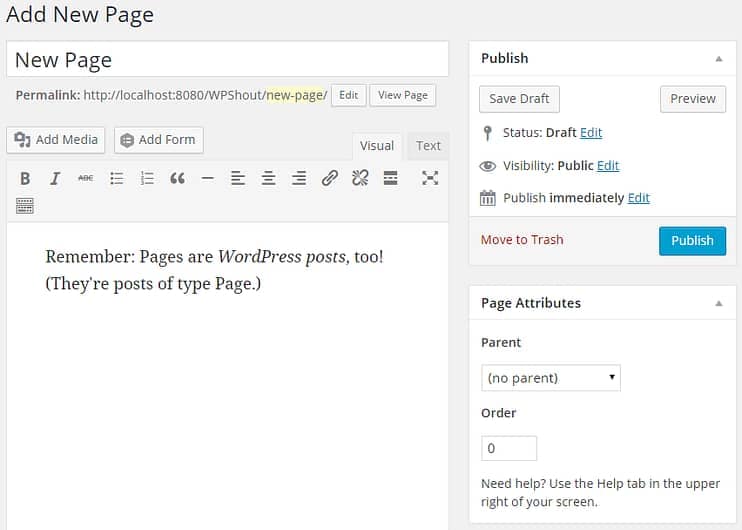The height and width of the screenshot is (530, 742).
Task: Insert horizontal line
Action: (x=207, y=179)
